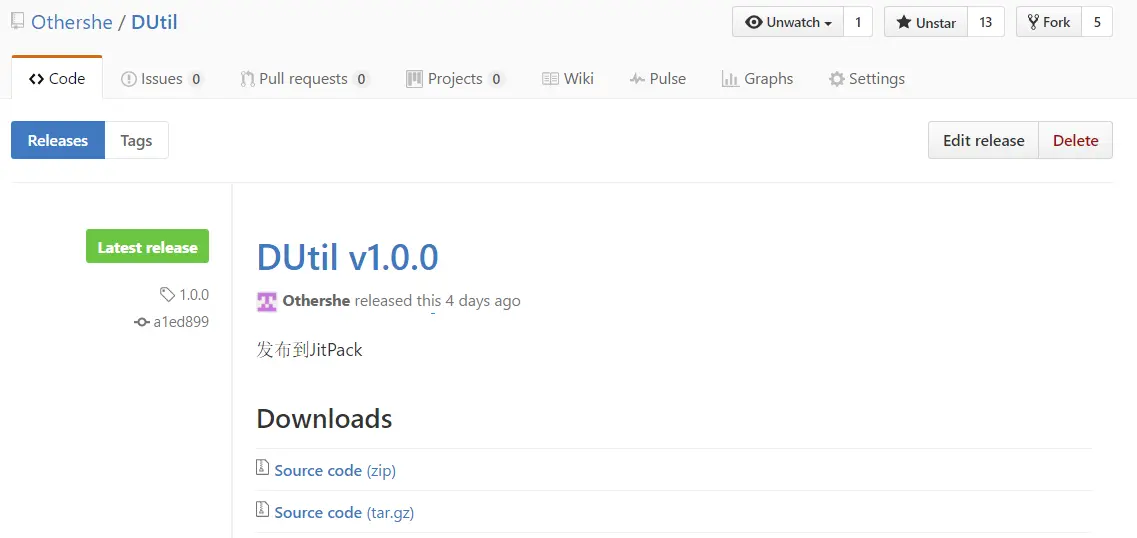The image size is (1137, 538).
Task: Open the DUtil v1.0.0 release title
Action: pyautogui.click(x=347, y=257)
